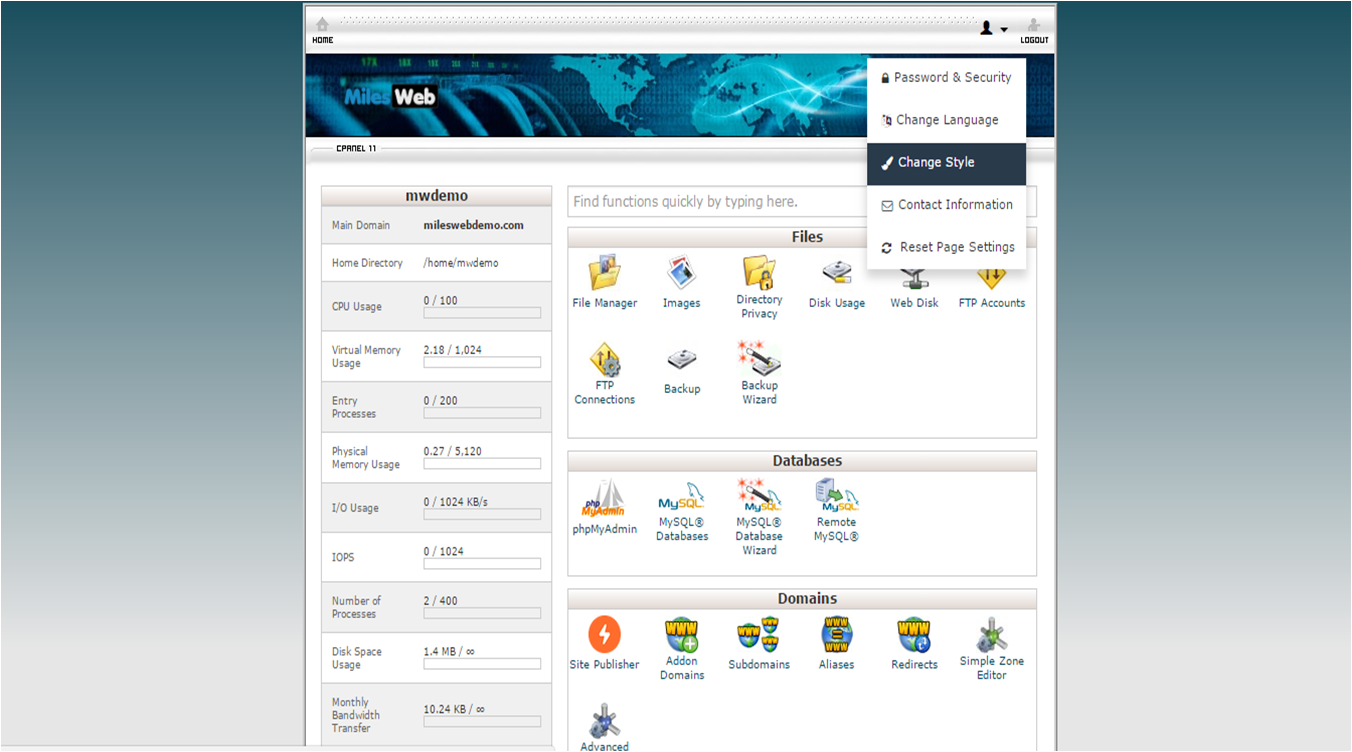Open Subdomains
This screenshot has height=752, width=1352.
pyautogui.click(x=759, y=634)
